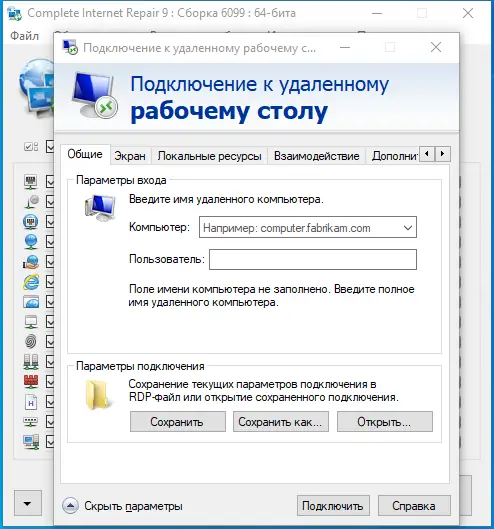Image resolution: width=494 pixels, height=529 pixels.
Task: Close the Complete Internet Repair window
Action: [x=468, y=13]
